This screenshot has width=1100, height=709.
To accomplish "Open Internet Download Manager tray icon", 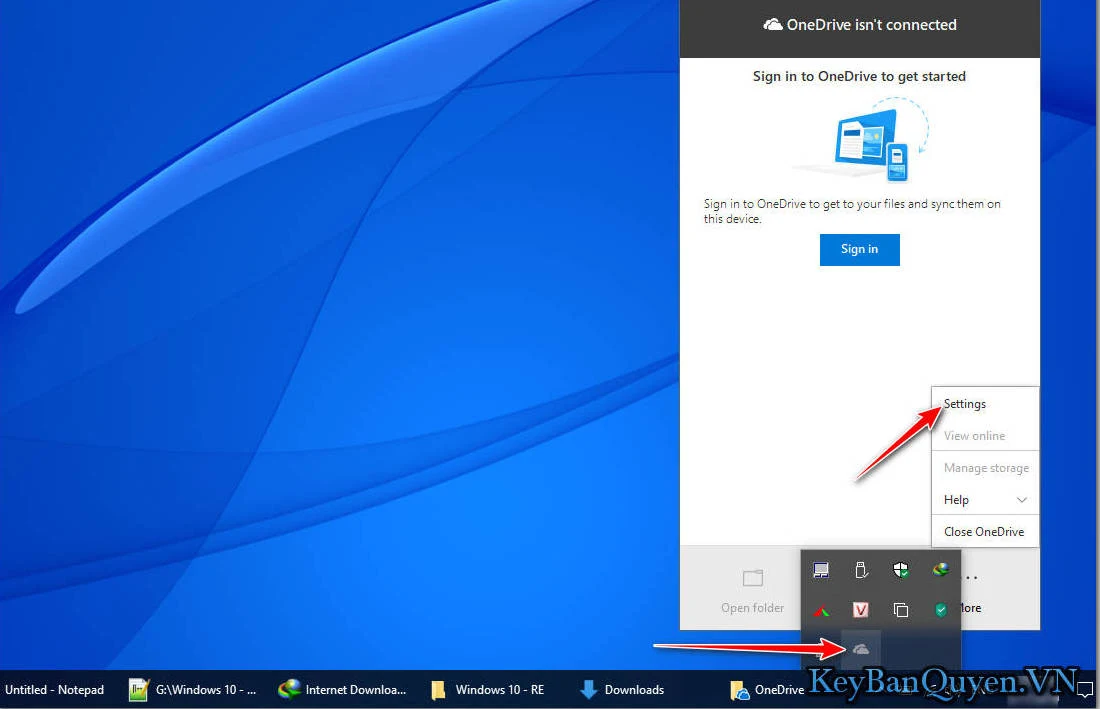I will (941, 569).
